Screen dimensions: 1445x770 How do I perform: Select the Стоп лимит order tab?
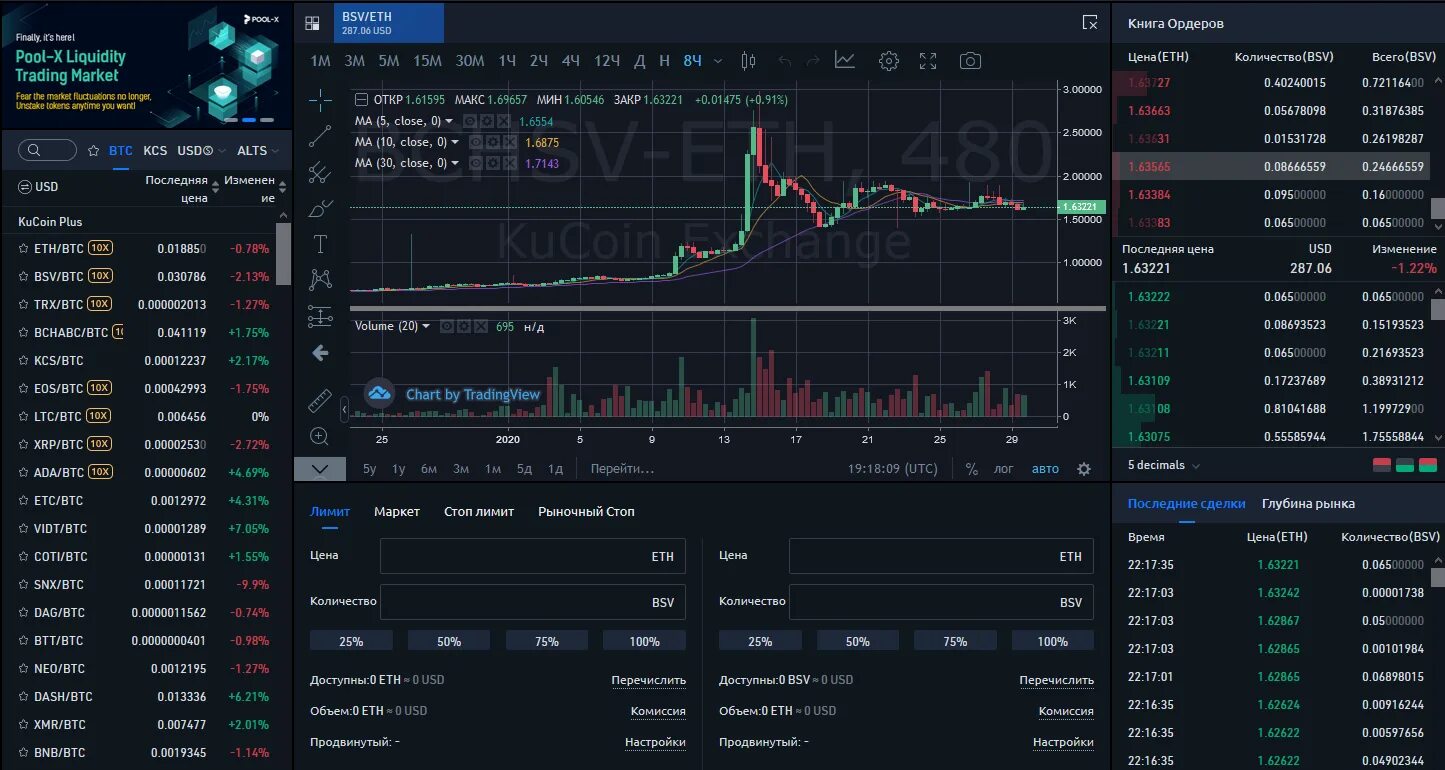tap(479, 511)
